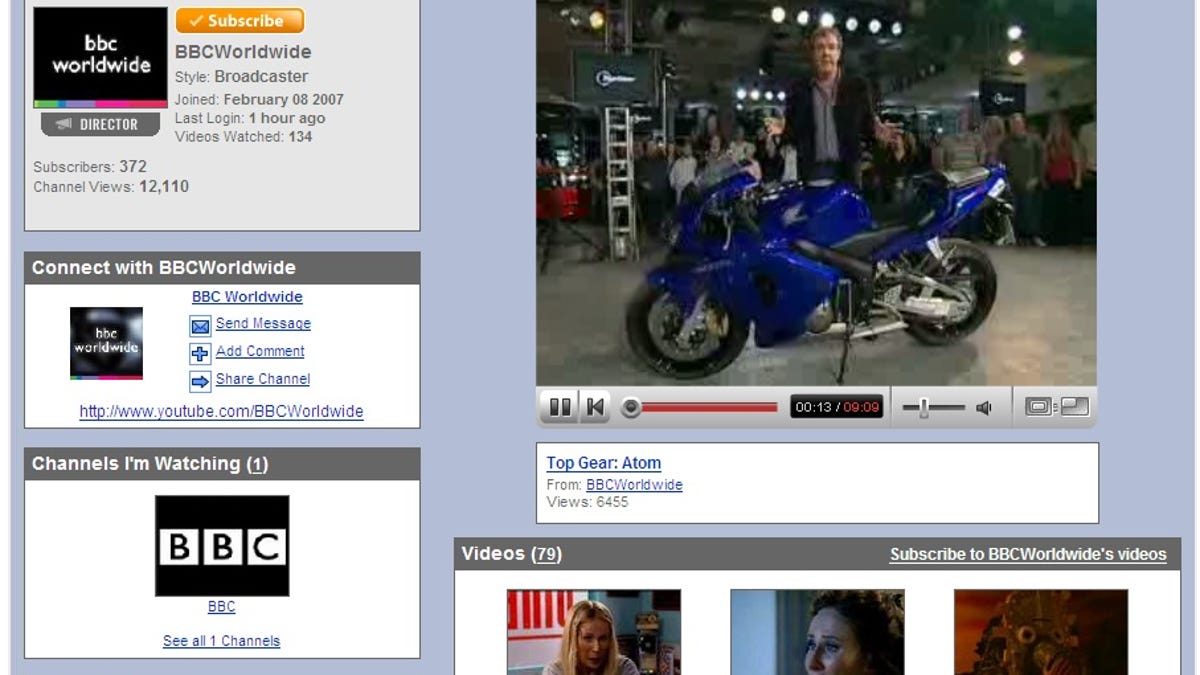Image resolution: width=1200 pixels, height=675 pixels.
Task: Mute the video with the speaker icon
Action: coord(984,407)
